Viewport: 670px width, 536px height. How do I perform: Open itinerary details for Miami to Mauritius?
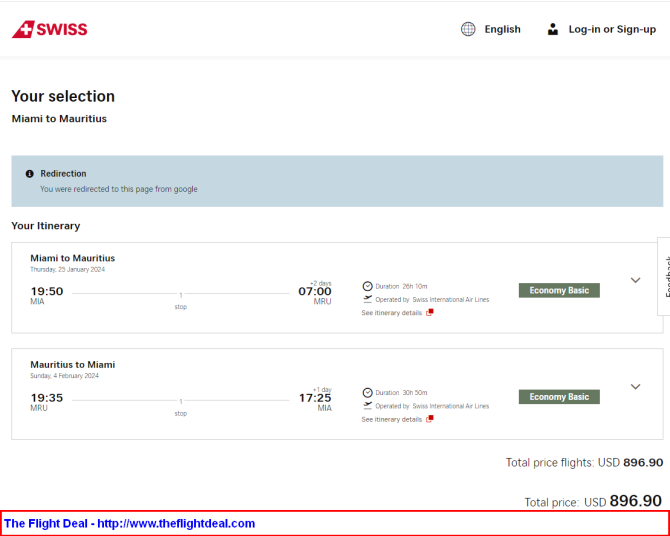[x=391, y=313]
